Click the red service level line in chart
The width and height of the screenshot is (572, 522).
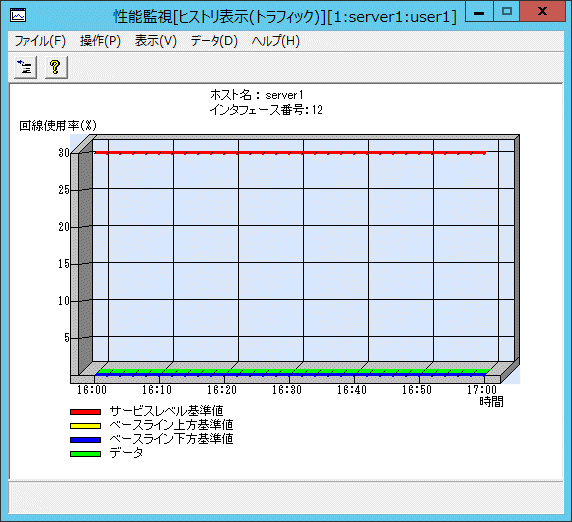[x=290, y=153]
